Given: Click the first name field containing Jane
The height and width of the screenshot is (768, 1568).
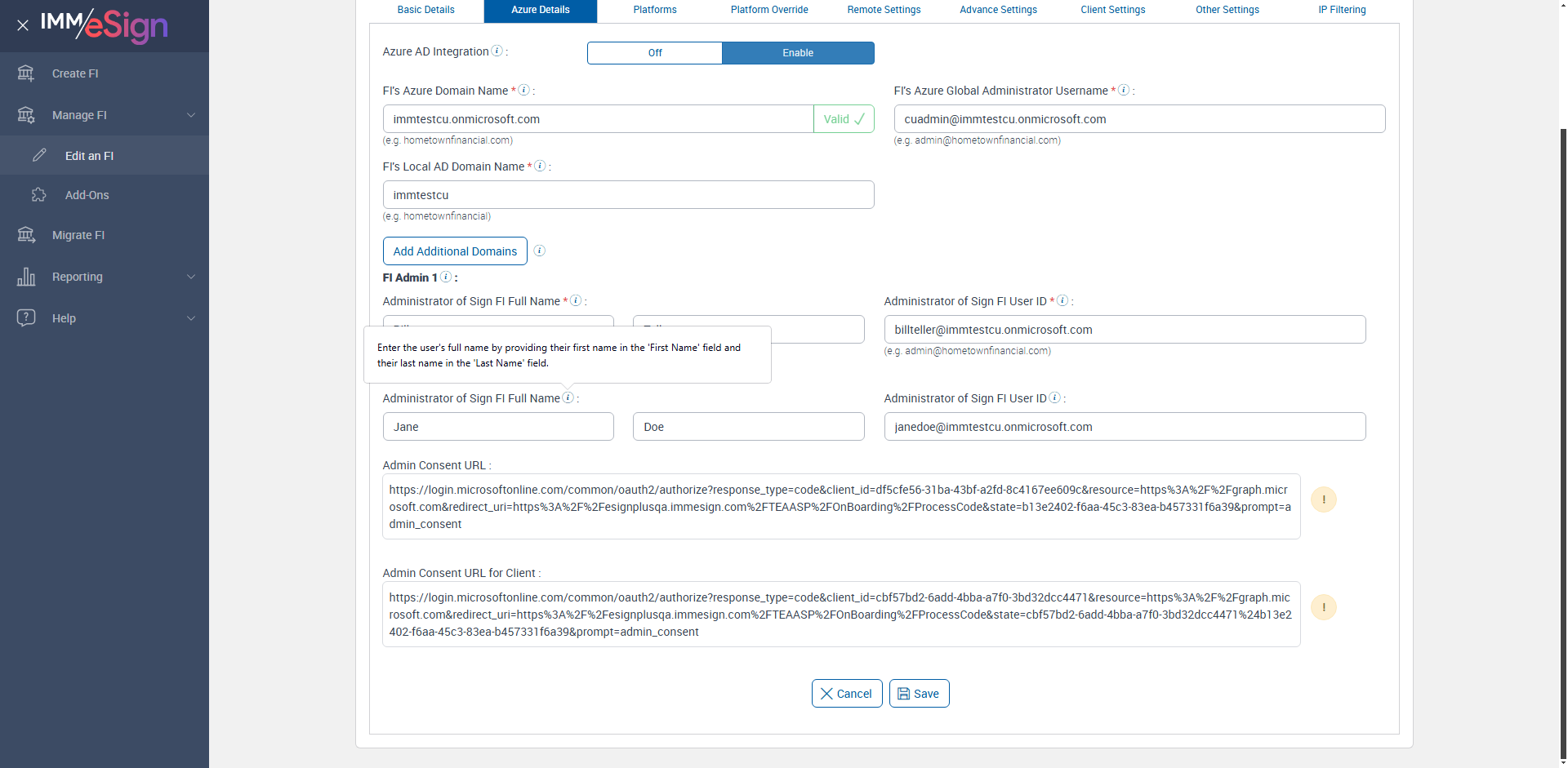Looking at the screenshot, I should (x=498, y=427).
